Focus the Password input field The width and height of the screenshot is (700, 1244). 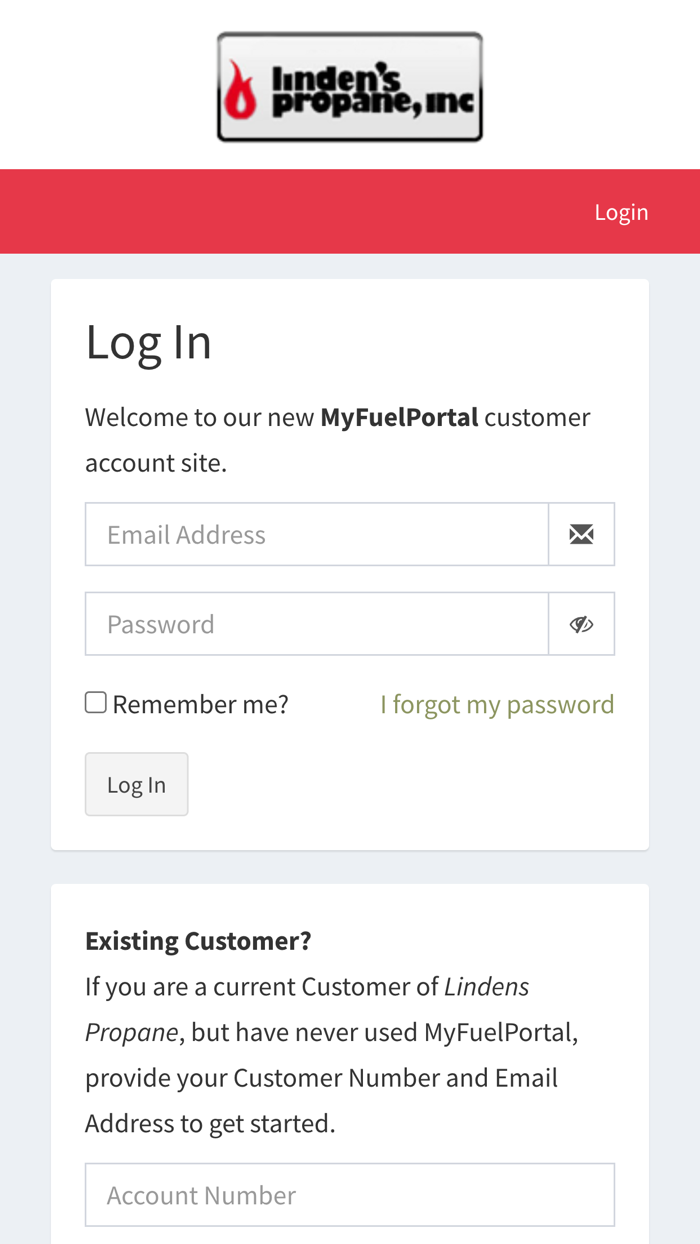coord(317,624)
